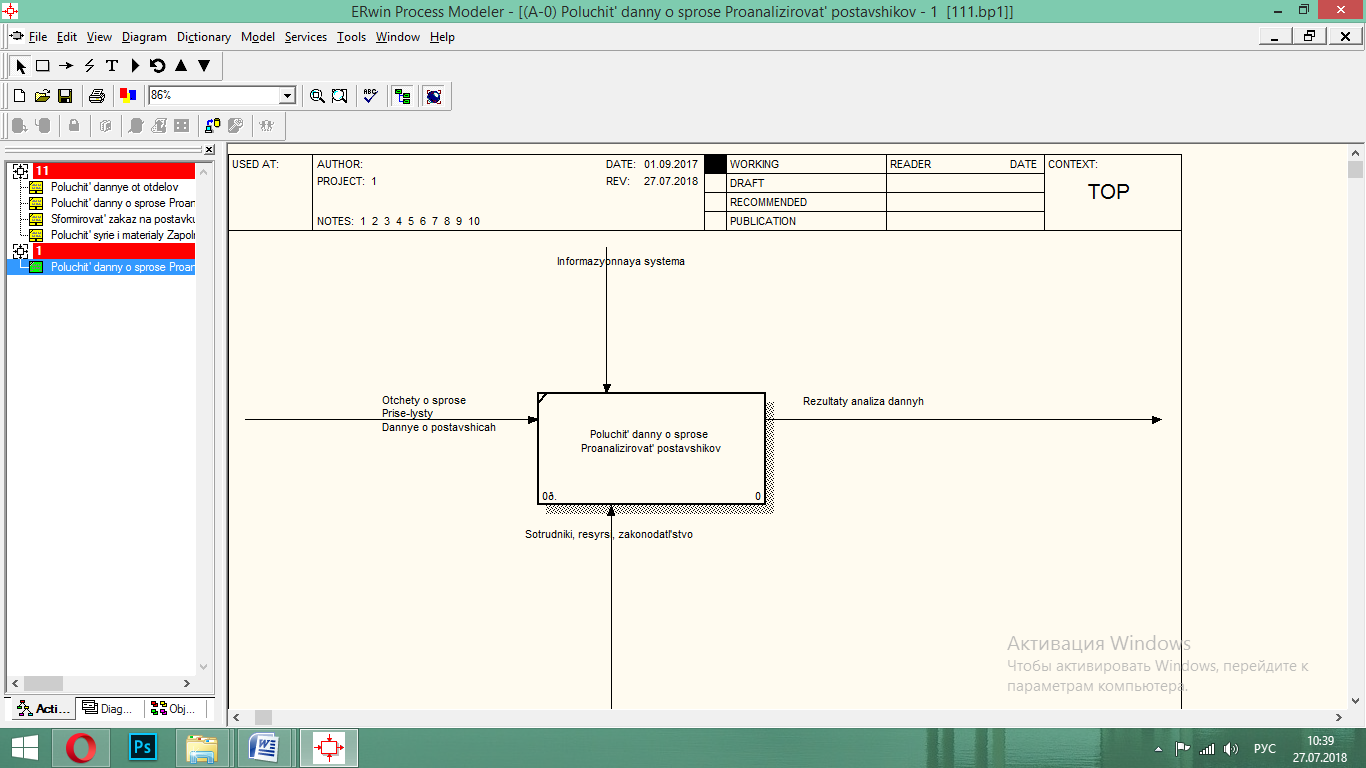Open the Window menu

pos(398,37)
